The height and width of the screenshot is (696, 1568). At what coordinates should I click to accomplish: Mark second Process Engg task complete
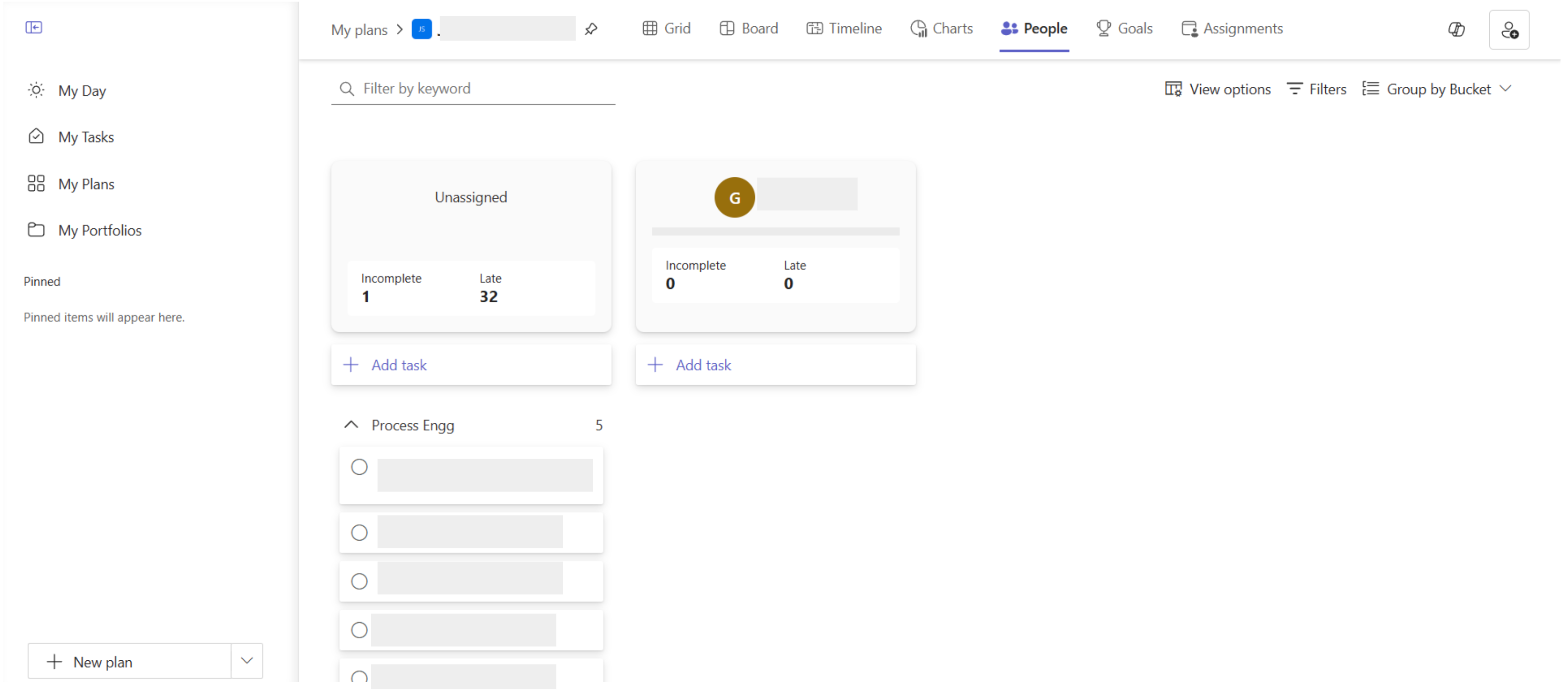359,532
